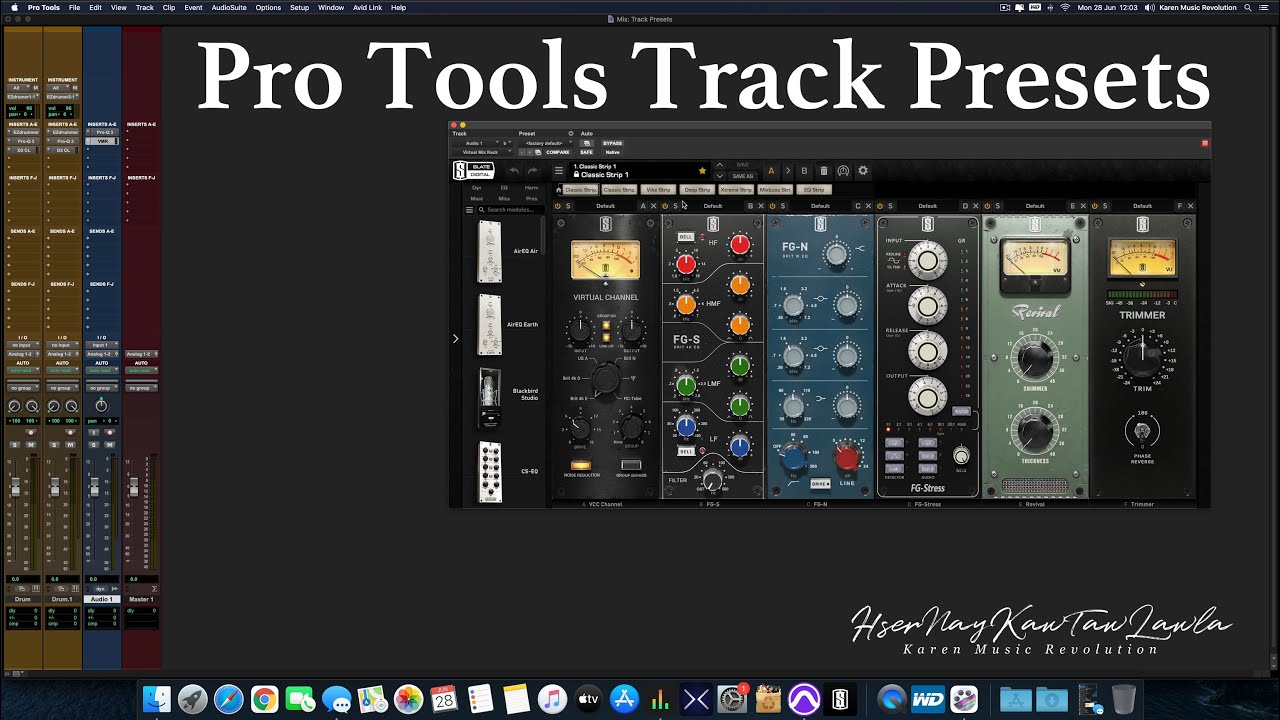The width and height of the screenshot is (1280, 720).
Task: Expand the collapsed panel arrow left of rack
Action: pyautogui.click(x=455, y=338)
